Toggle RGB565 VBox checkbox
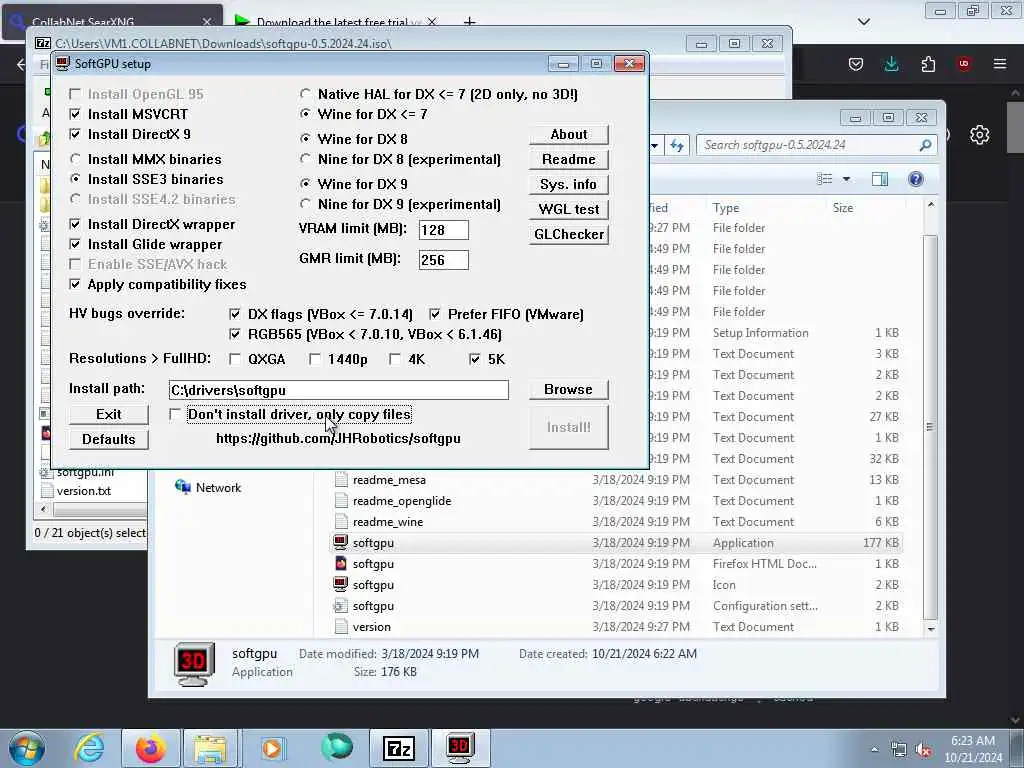The image size is (1024, 768). pyautogui.click(x=235, y=334)
